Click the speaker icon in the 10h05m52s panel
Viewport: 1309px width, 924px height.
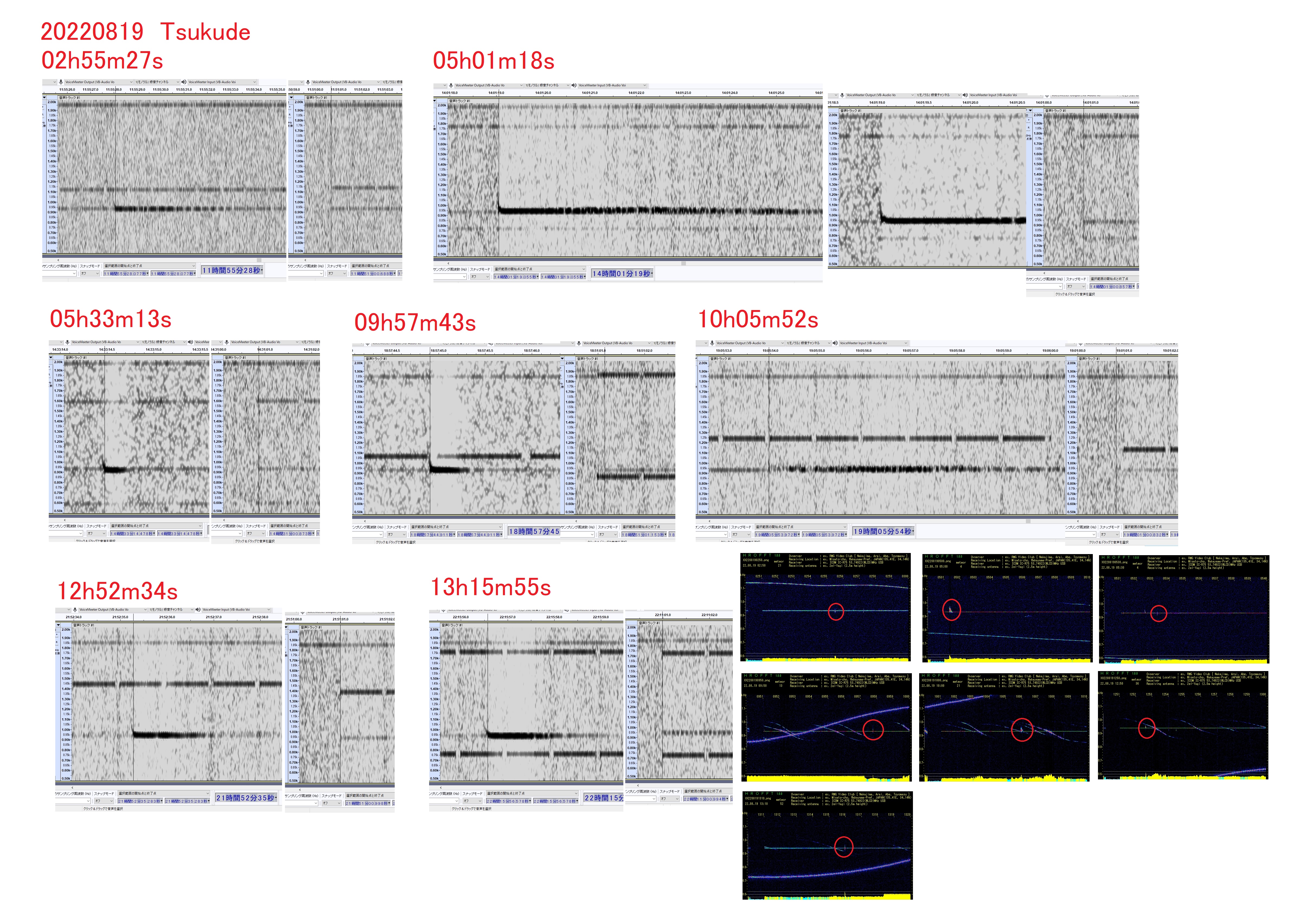pyautogui.click(x=835, y=343)
